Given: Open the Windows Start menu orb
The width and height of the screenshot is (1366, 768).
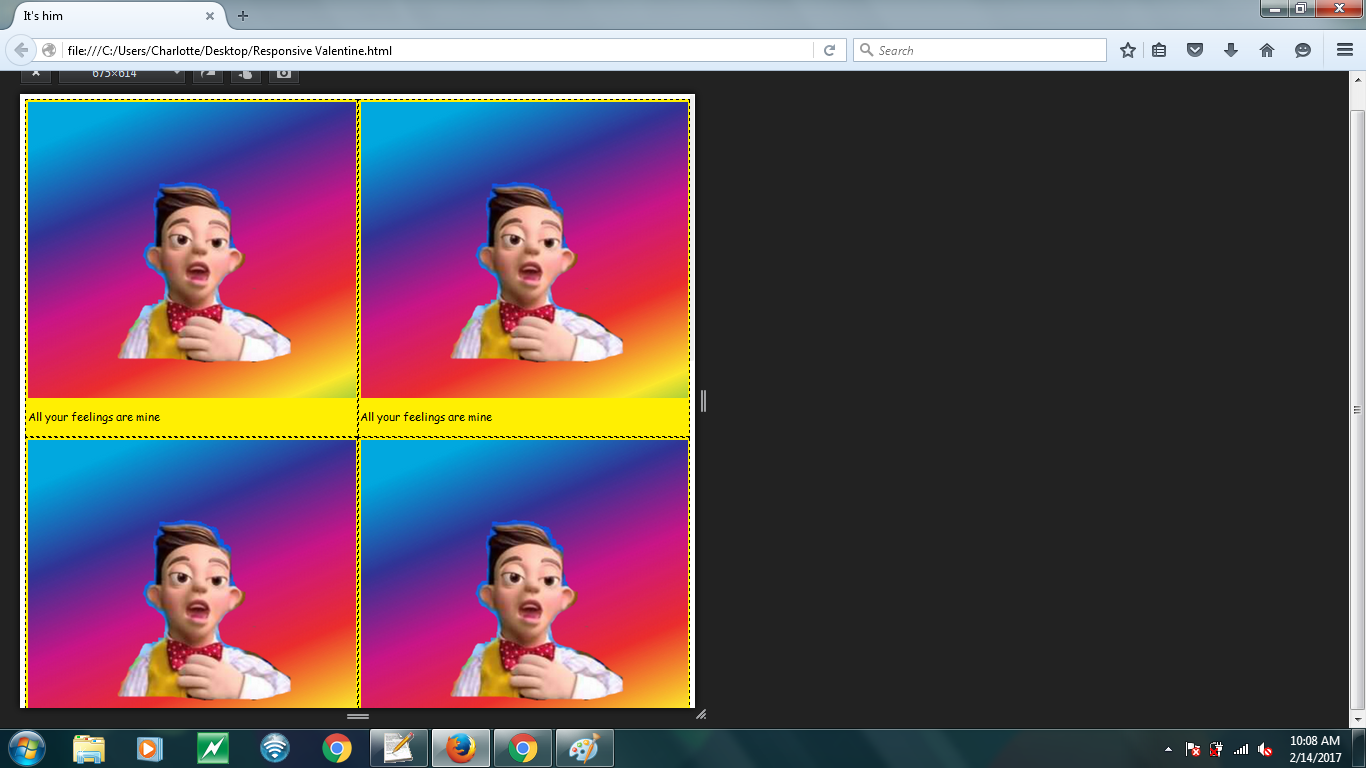Looking at the screenshot, I should [25, 748].
